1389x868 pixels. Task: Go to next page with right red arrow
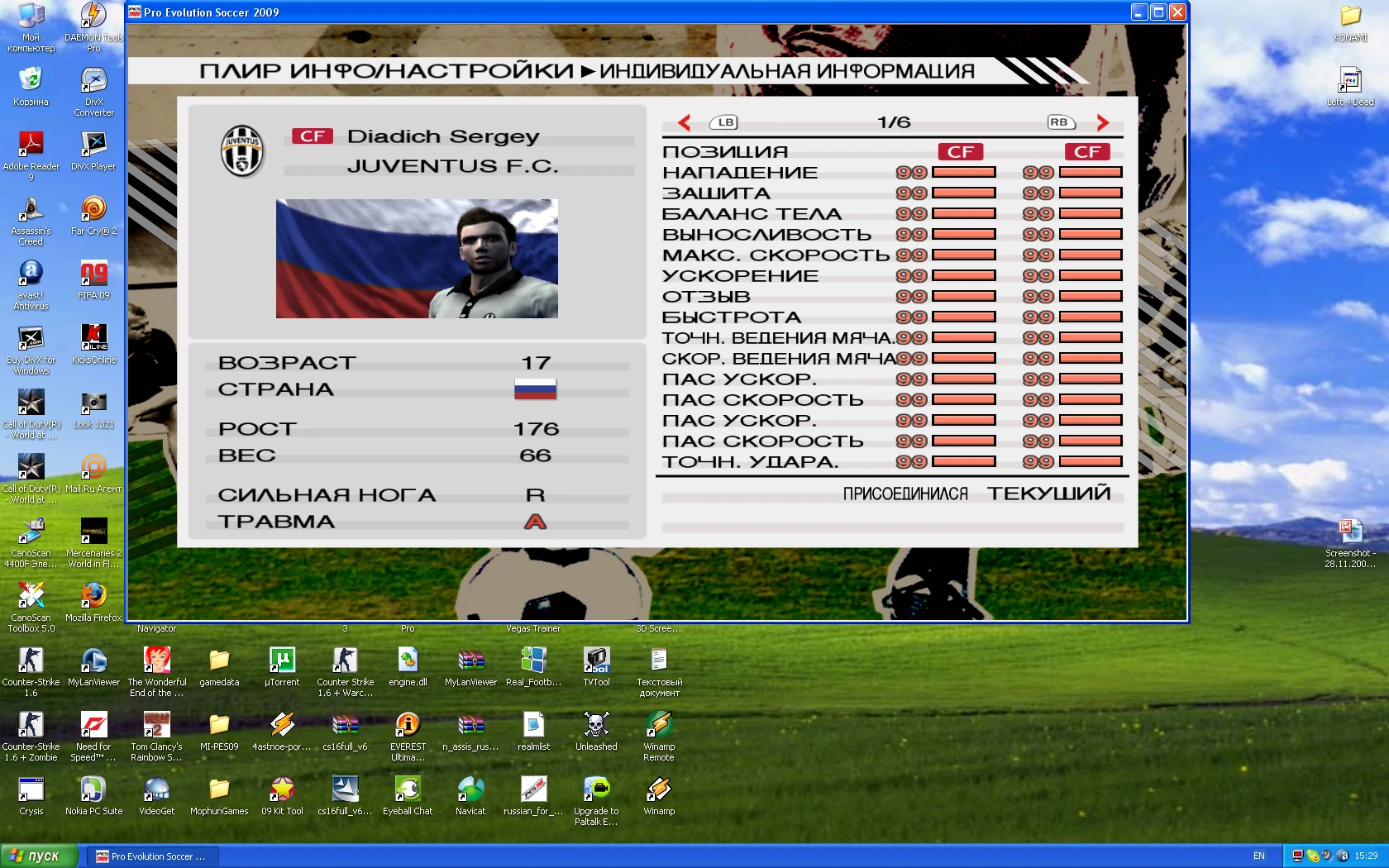pos(1102,122)
